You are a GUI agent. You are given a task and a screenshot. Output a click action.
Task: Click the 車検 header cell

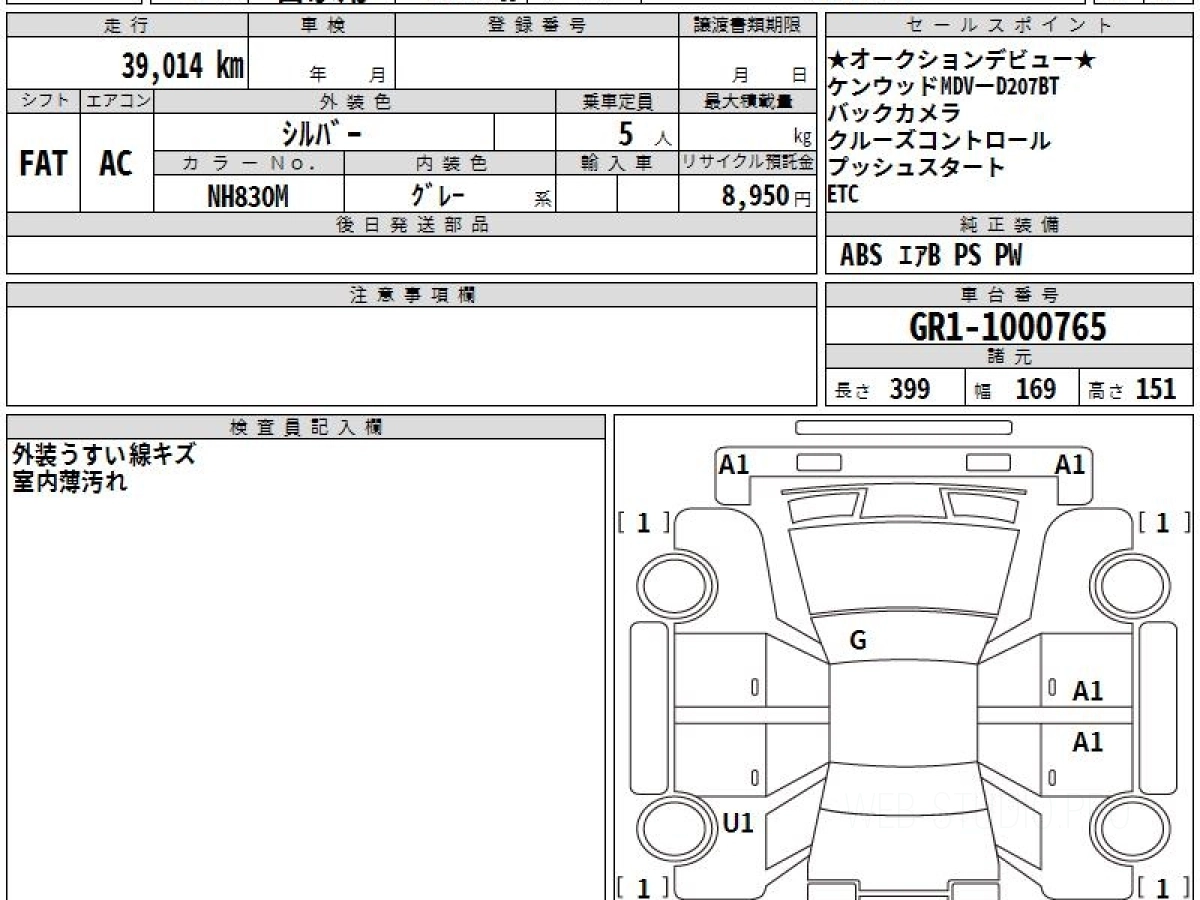coord(321,26)
